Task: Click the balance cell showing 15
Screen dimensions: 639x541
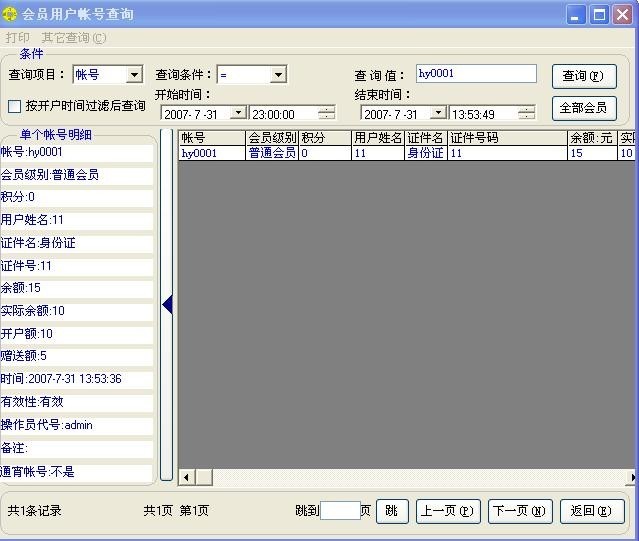Action: pos(592,153)
